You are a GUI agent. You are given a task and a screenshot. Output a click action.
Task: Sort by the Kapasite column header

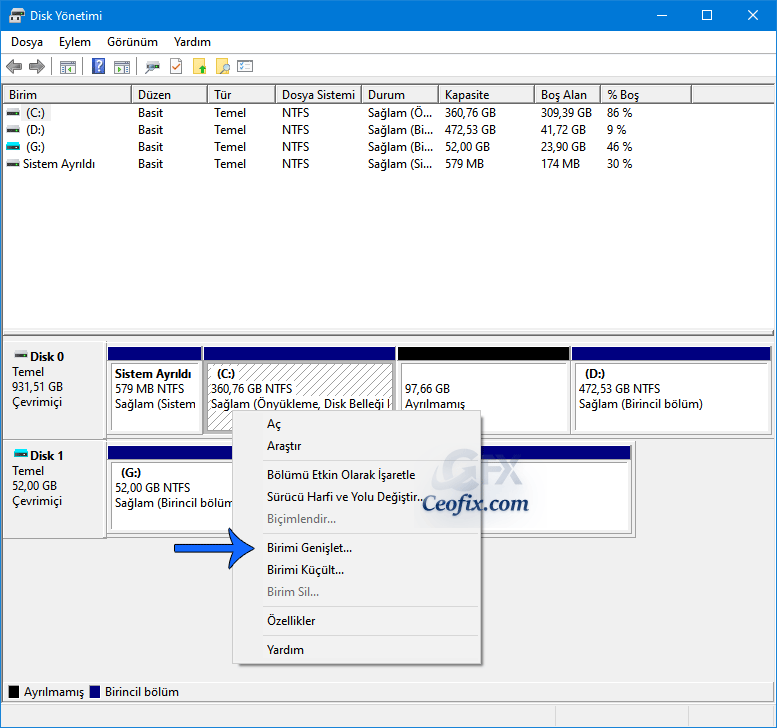(x=487, y=95)
